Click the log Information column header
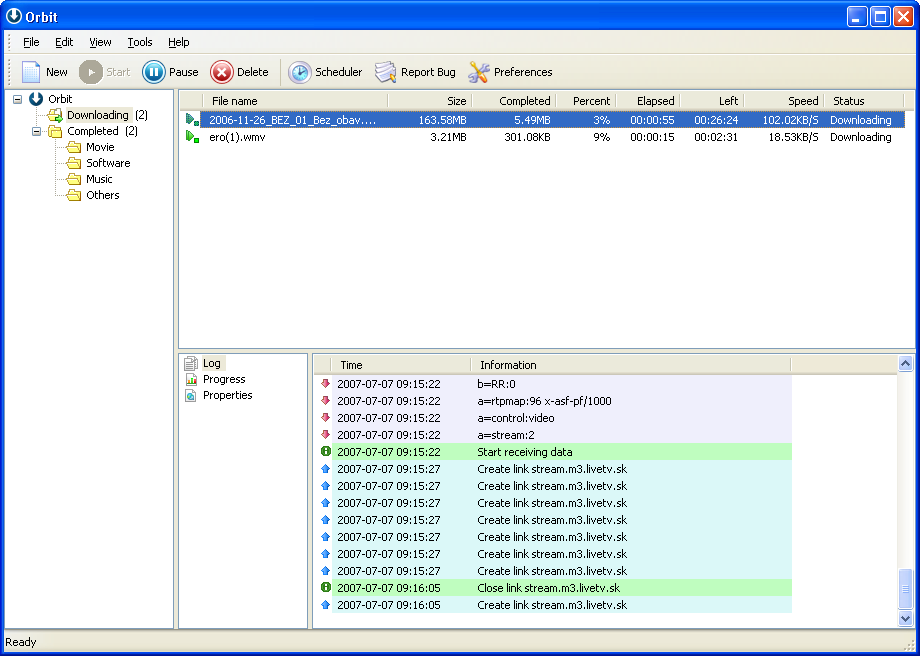Image resolution: width=920 pixels, height=656 pixels. point(631,365)
